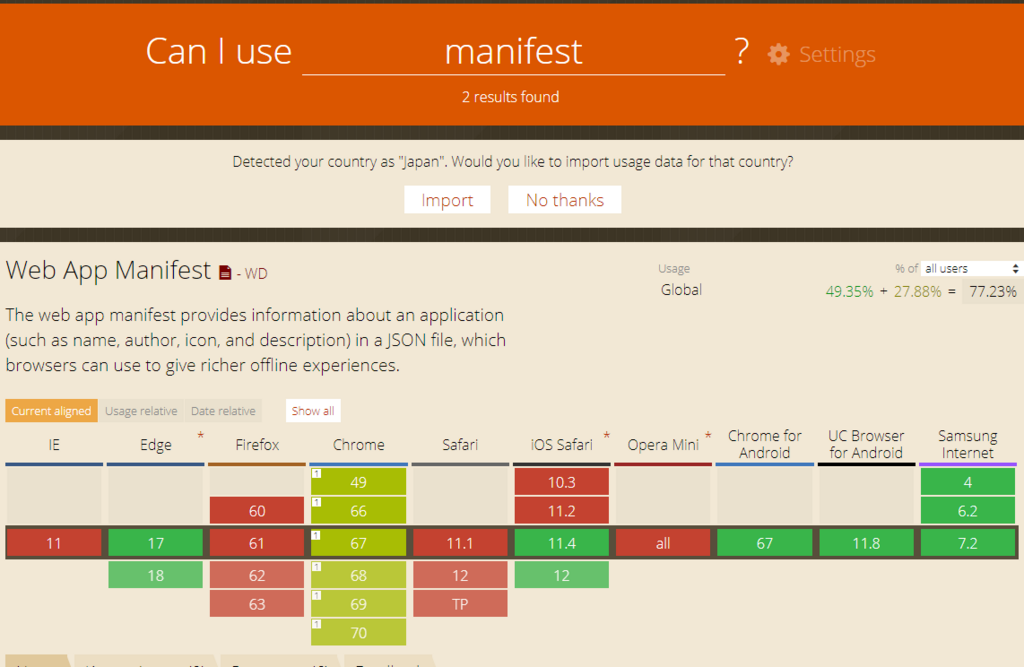Select the Firefox 62 cell
Screen dimensions: 1024x667
click(x=257, y=575)
